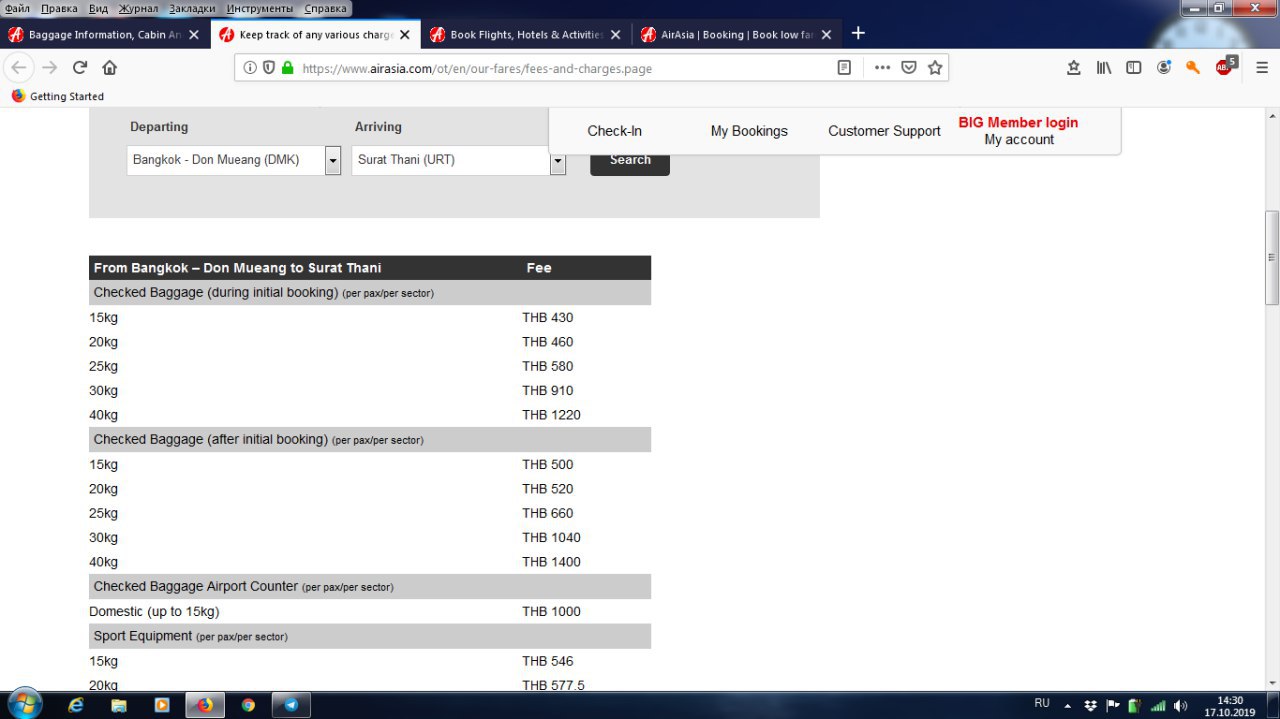Open the Firefox hamburger menu
The height and width of the screenshot is (719, 1280).
tap(1262, 68)
